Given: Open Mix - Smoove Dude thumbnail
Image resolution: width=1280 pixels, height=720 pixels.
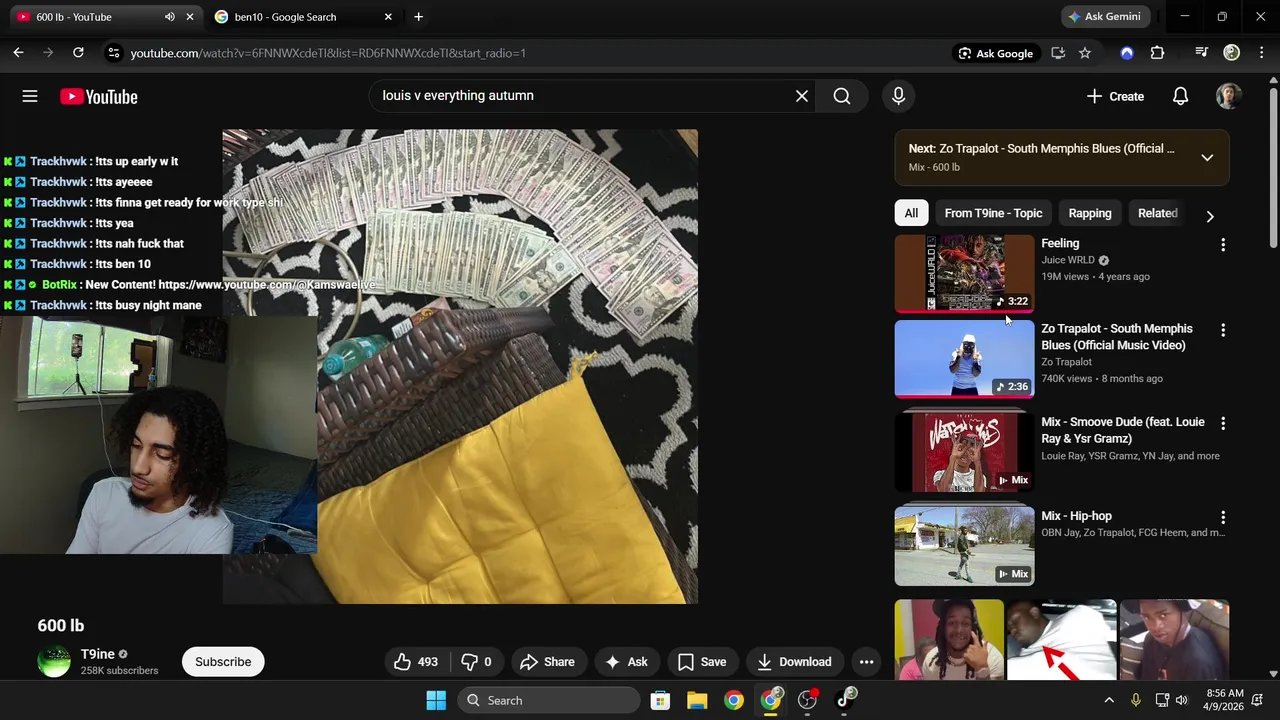Looking at the screenshot, I should tap(964, 452).
